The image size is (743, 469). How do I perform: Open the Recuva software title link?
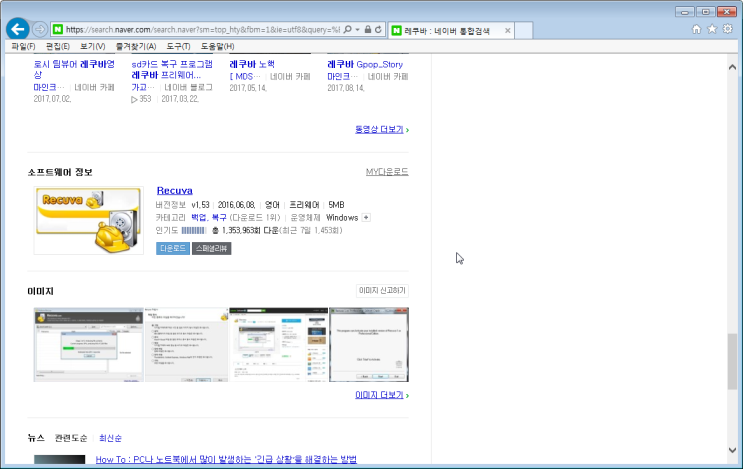174,190
